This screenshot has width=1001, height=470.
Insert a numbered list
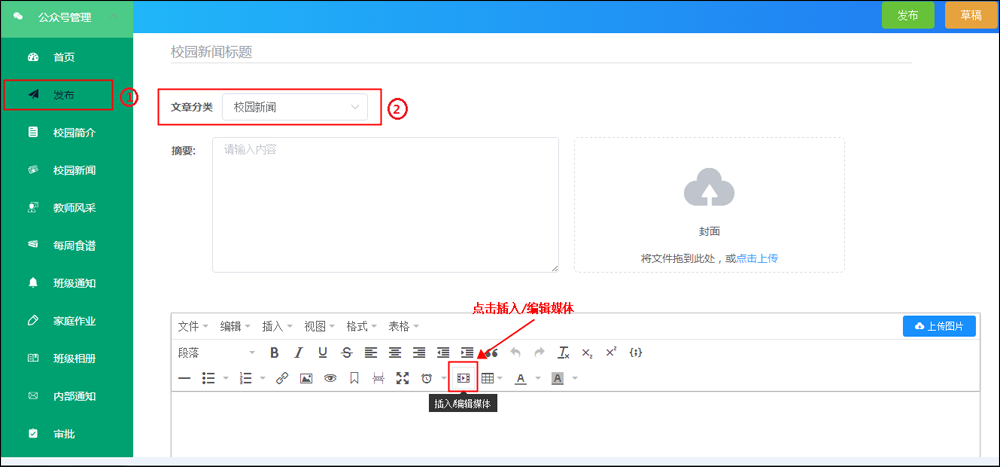(x=245, y=379)
